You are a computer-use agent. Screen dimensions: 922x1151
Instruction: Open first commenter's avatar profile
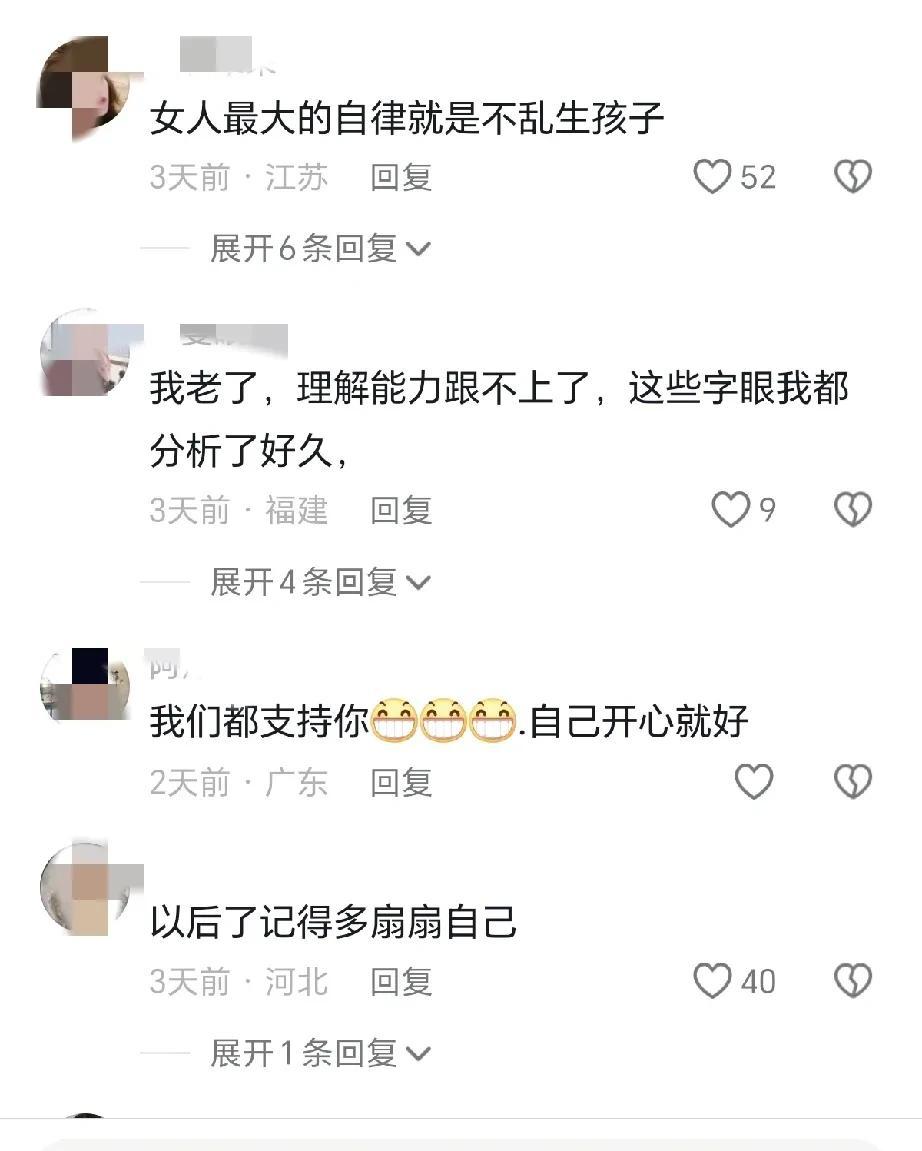click(85, 87)
